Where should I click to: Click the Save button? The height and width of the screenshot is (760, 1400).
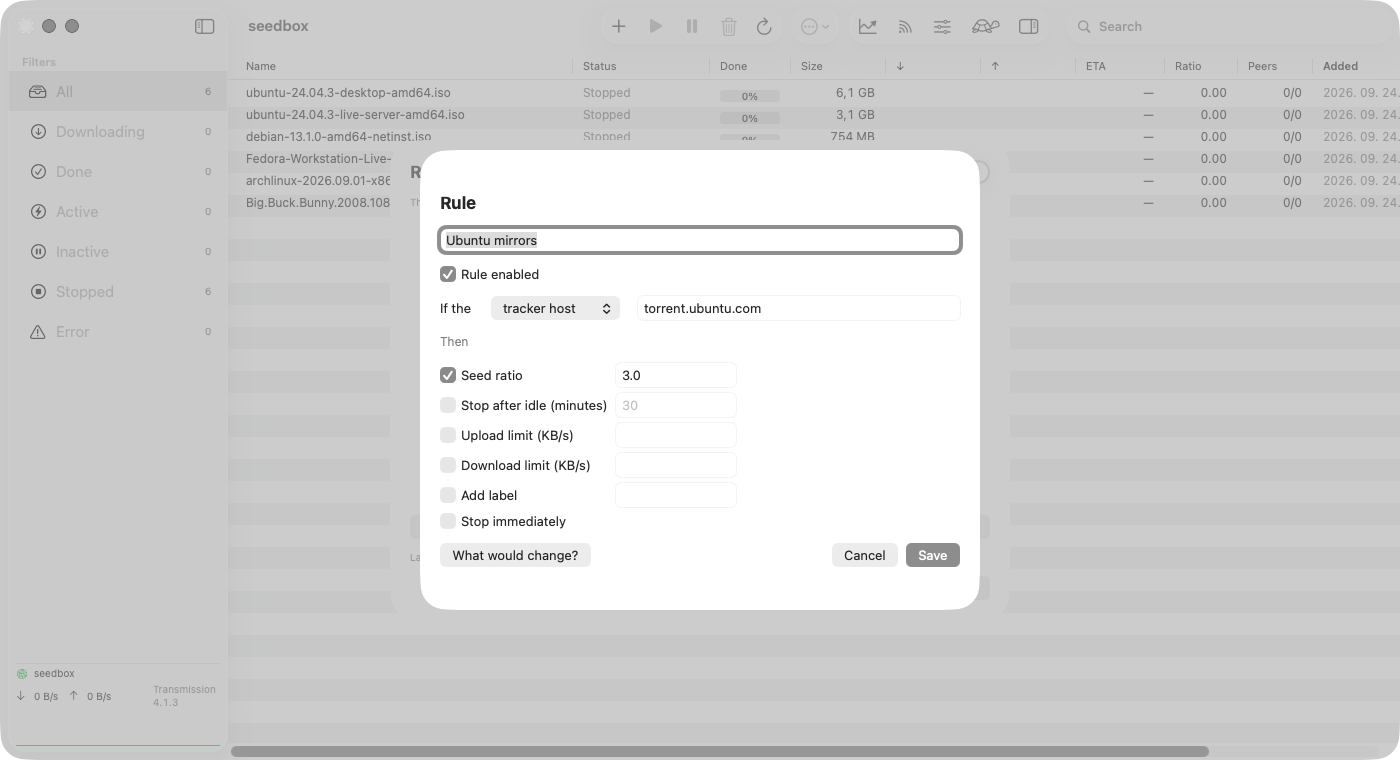(x=933, y=555)
